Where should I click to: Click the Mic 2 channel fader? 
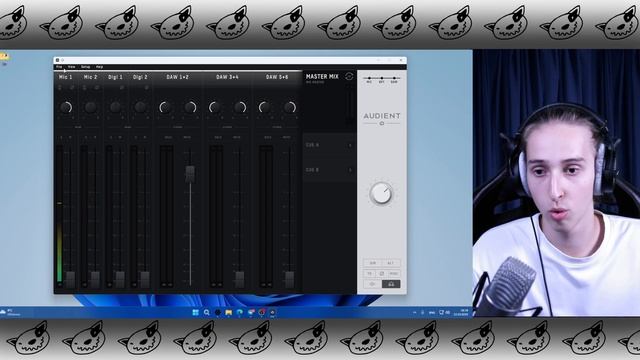click(95, 279)
